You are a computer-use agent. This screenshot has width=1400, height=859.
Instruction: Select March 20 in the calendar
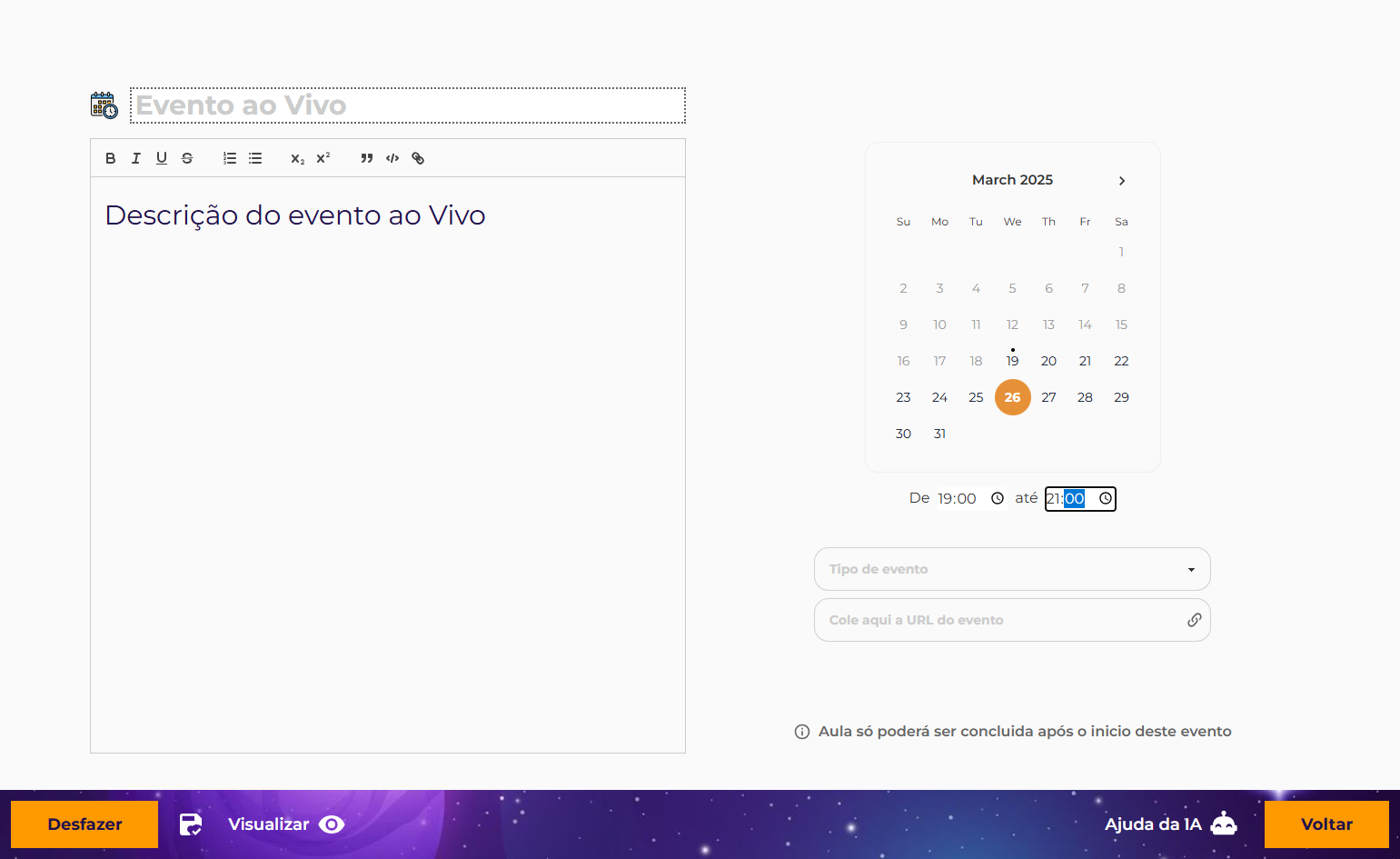pos(1048,361)
